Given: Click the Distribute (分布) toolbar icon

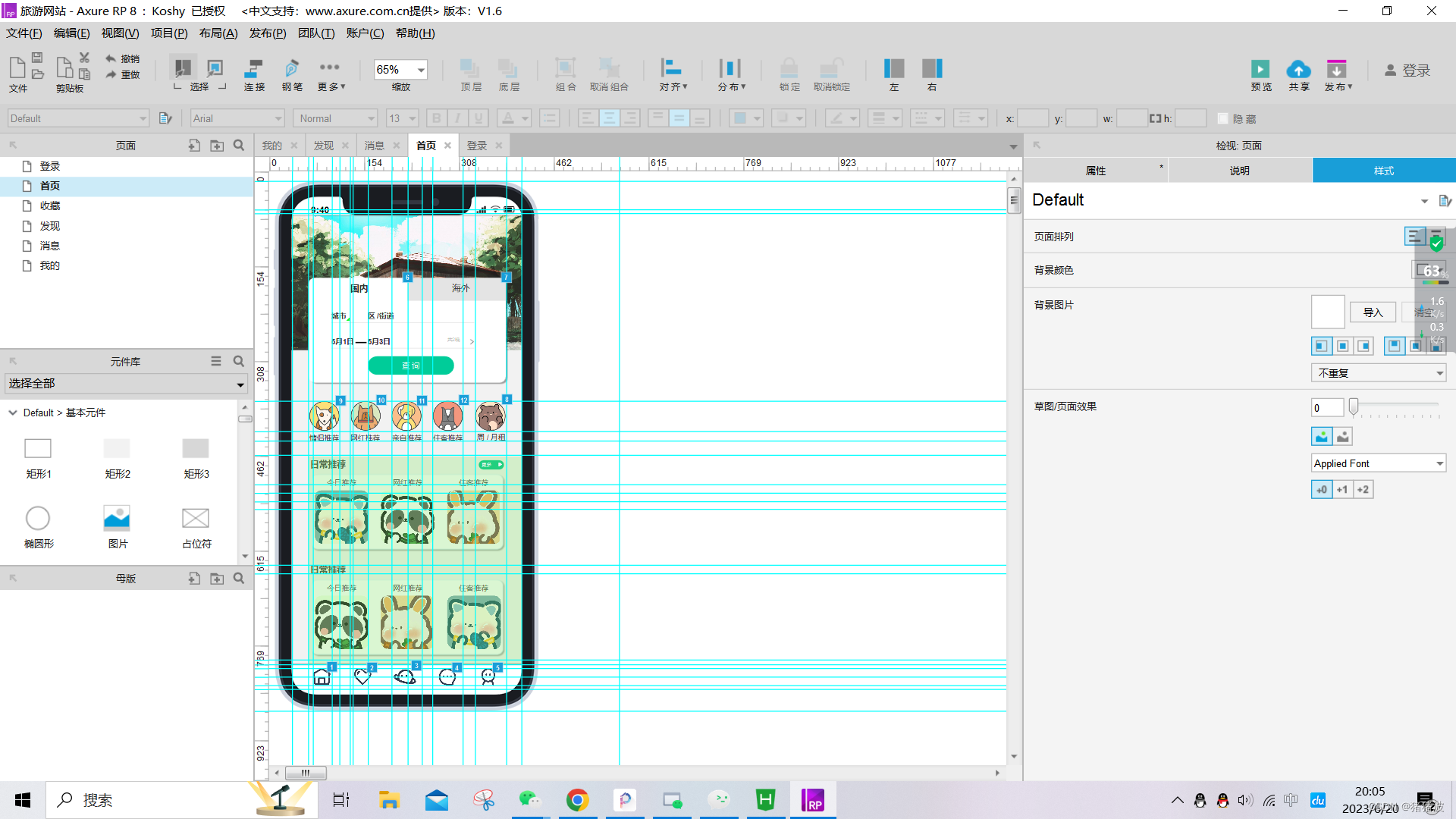Looking at the screenshot, I should pyautogui.click(x=730, y=69).
